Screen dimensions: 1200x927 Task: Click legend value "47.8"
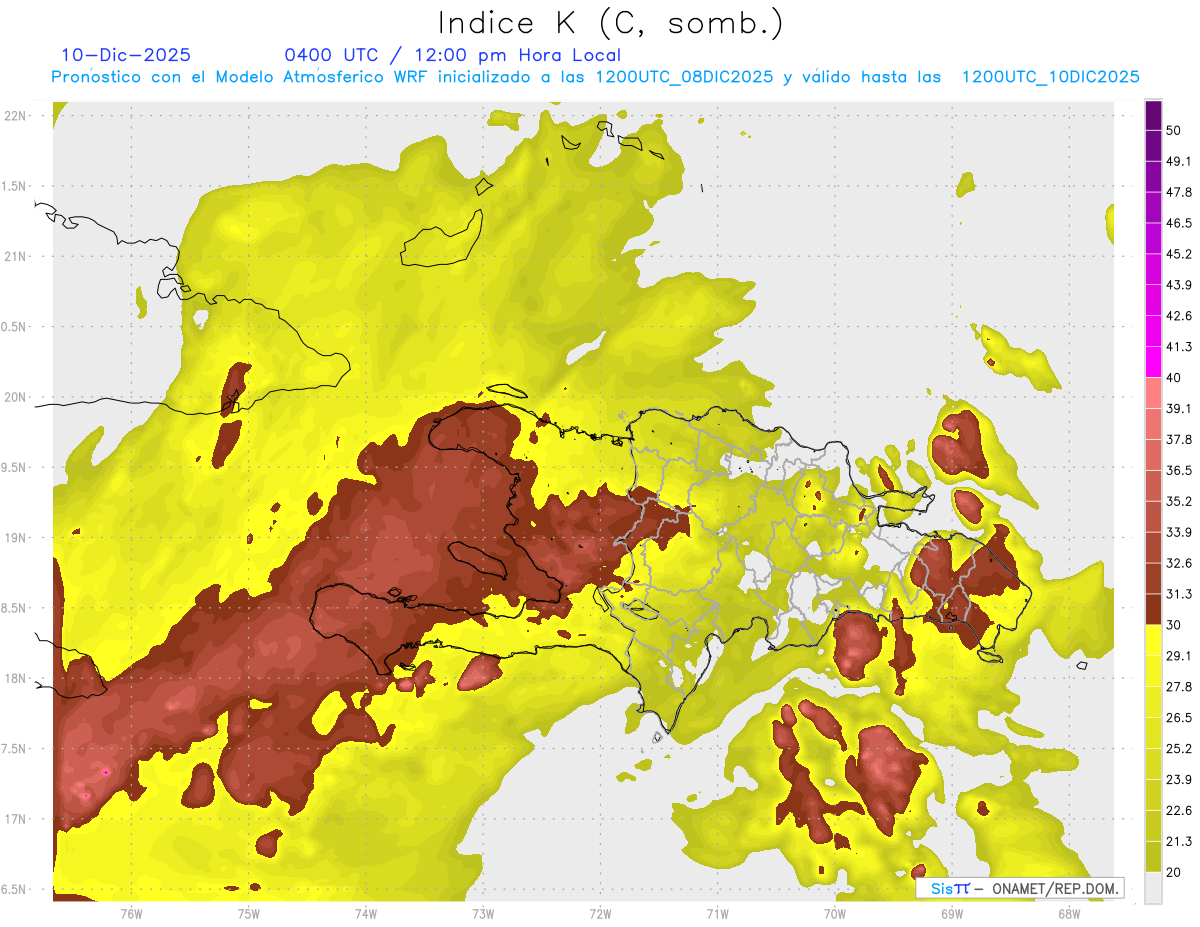coord(1179,192)
